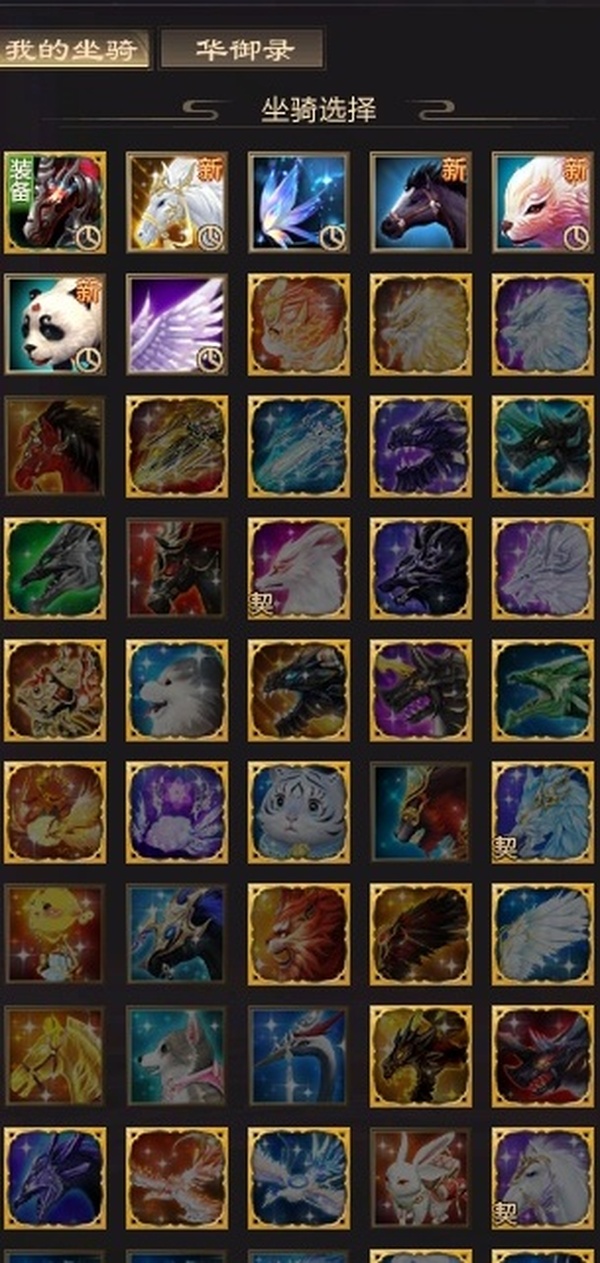Choose the dark brown horse with 新 badge
Screen dimensions: 600x1263
tap(421, 202)
